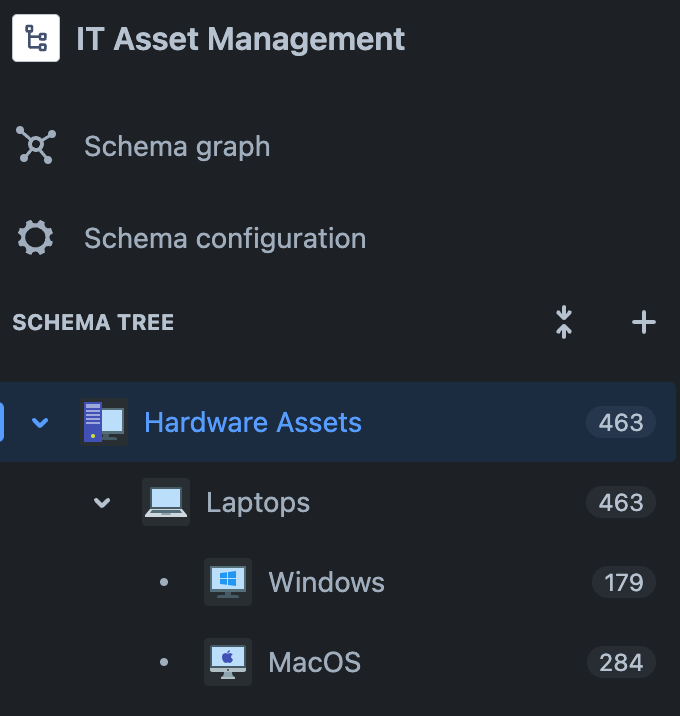Collapse the Hardware Assets node chevron
Image resolution: width=680 pixels, height=716 pixels.
coord(40,422)
